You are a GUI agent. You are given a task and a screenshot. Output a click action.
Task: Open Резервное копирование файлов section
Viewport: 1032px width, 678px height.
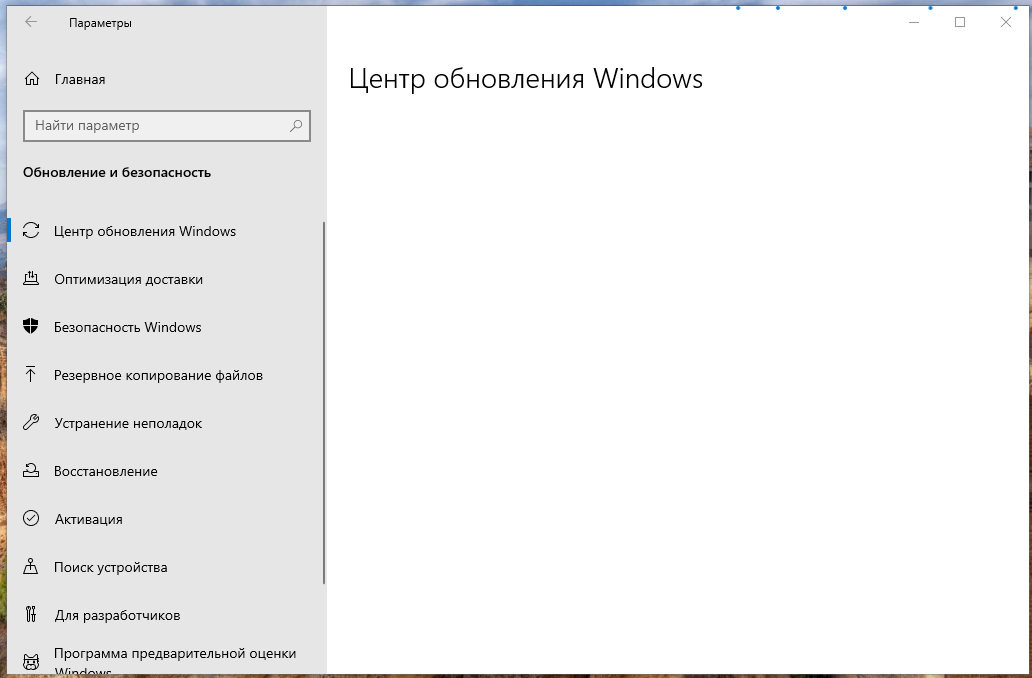tap(159, 375)
